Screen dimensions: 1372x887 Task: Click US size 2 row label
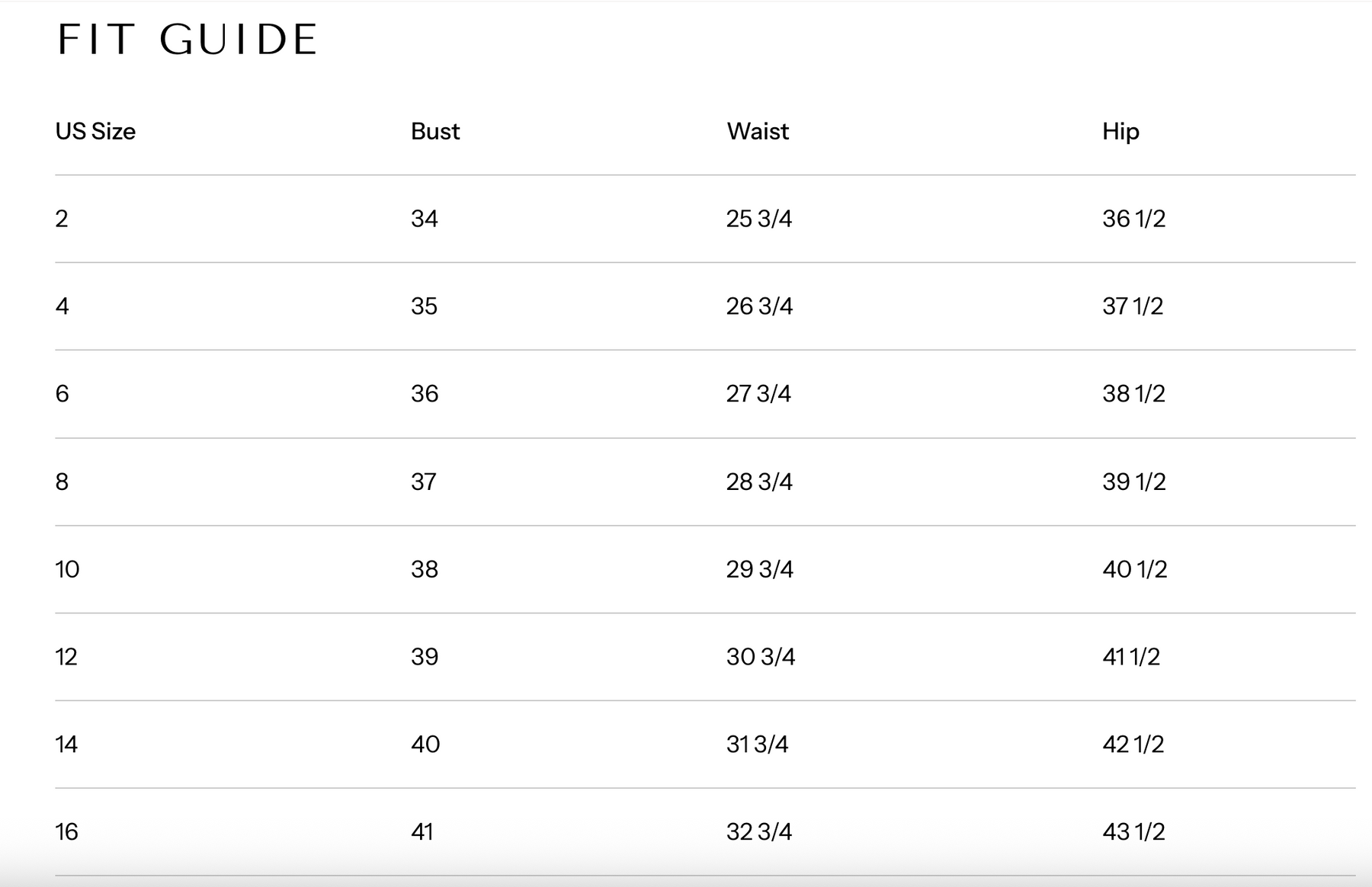[x=62, y=219]
